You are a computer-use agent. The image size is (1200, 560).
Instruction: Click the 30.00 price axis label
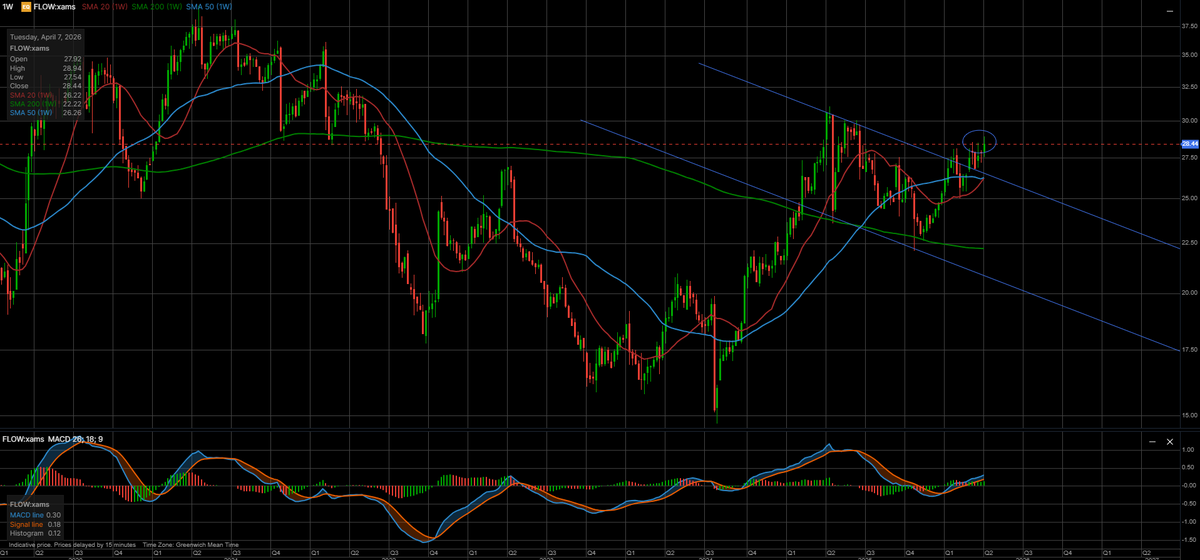[x=1190, y=120]
